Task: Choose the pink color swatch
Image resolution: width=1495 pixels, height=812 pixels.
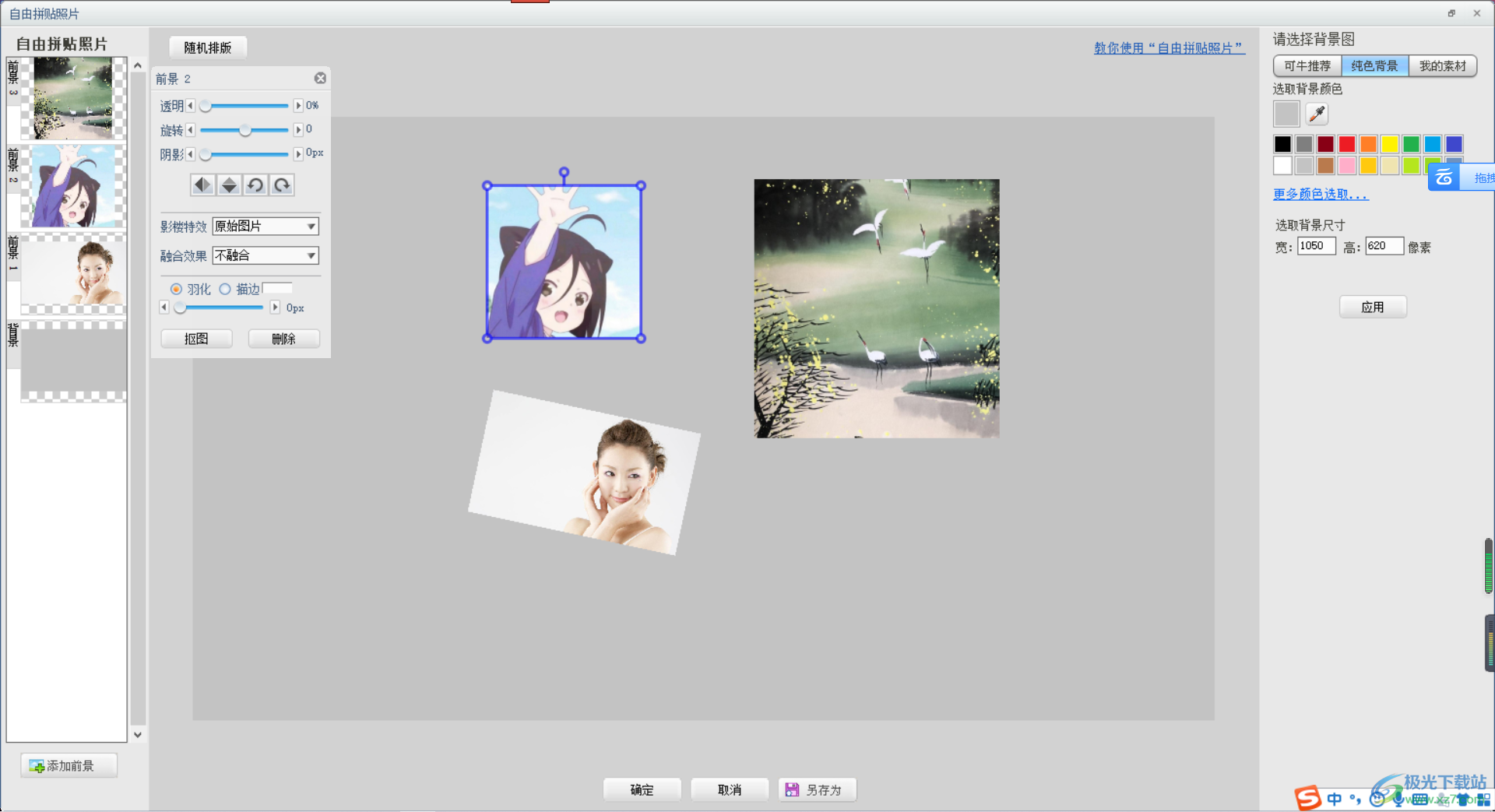Action: pyautogui.click(x=1347, y=165)
